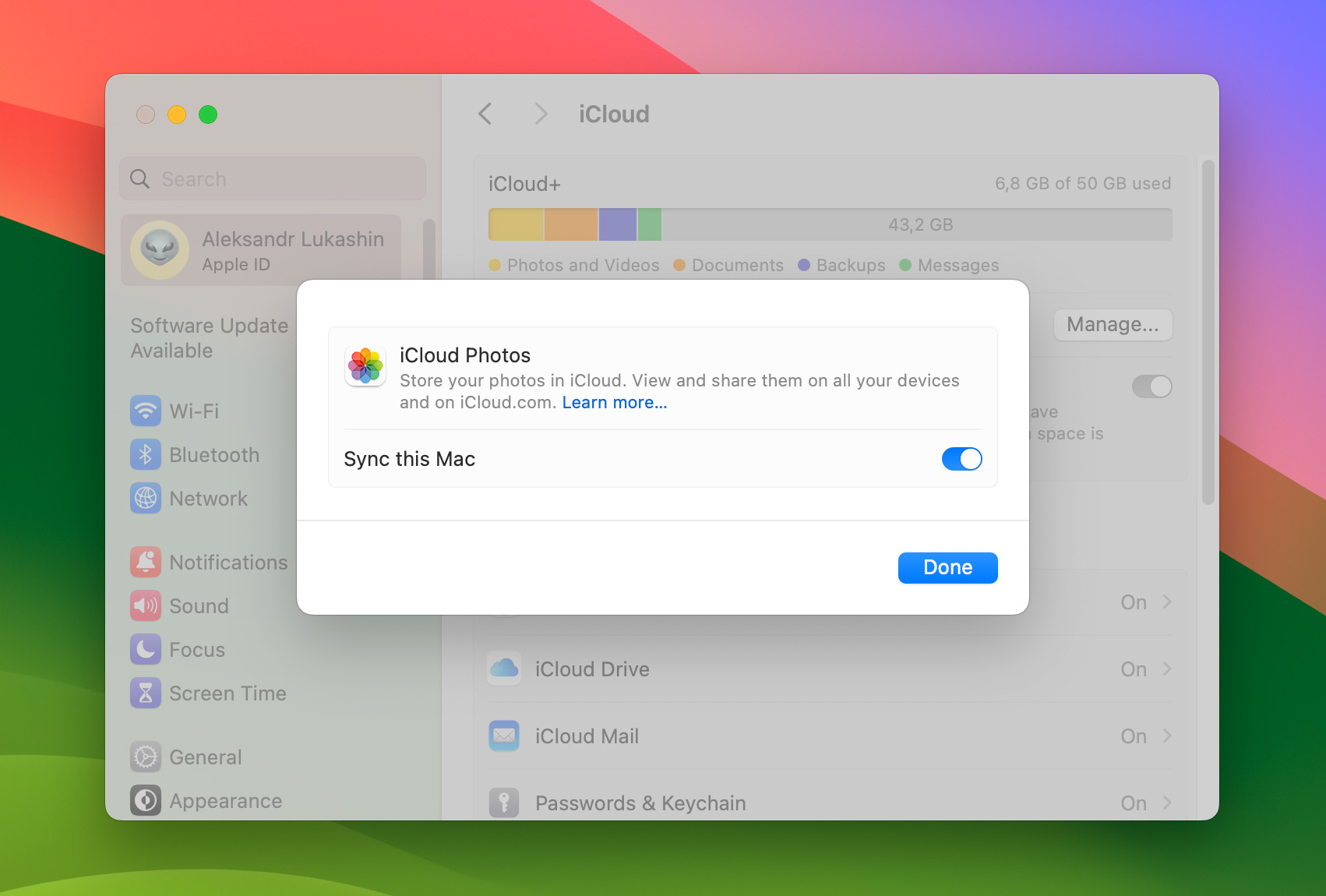
Task: Select Notifications in the sidebar
Action: [228, 562]
